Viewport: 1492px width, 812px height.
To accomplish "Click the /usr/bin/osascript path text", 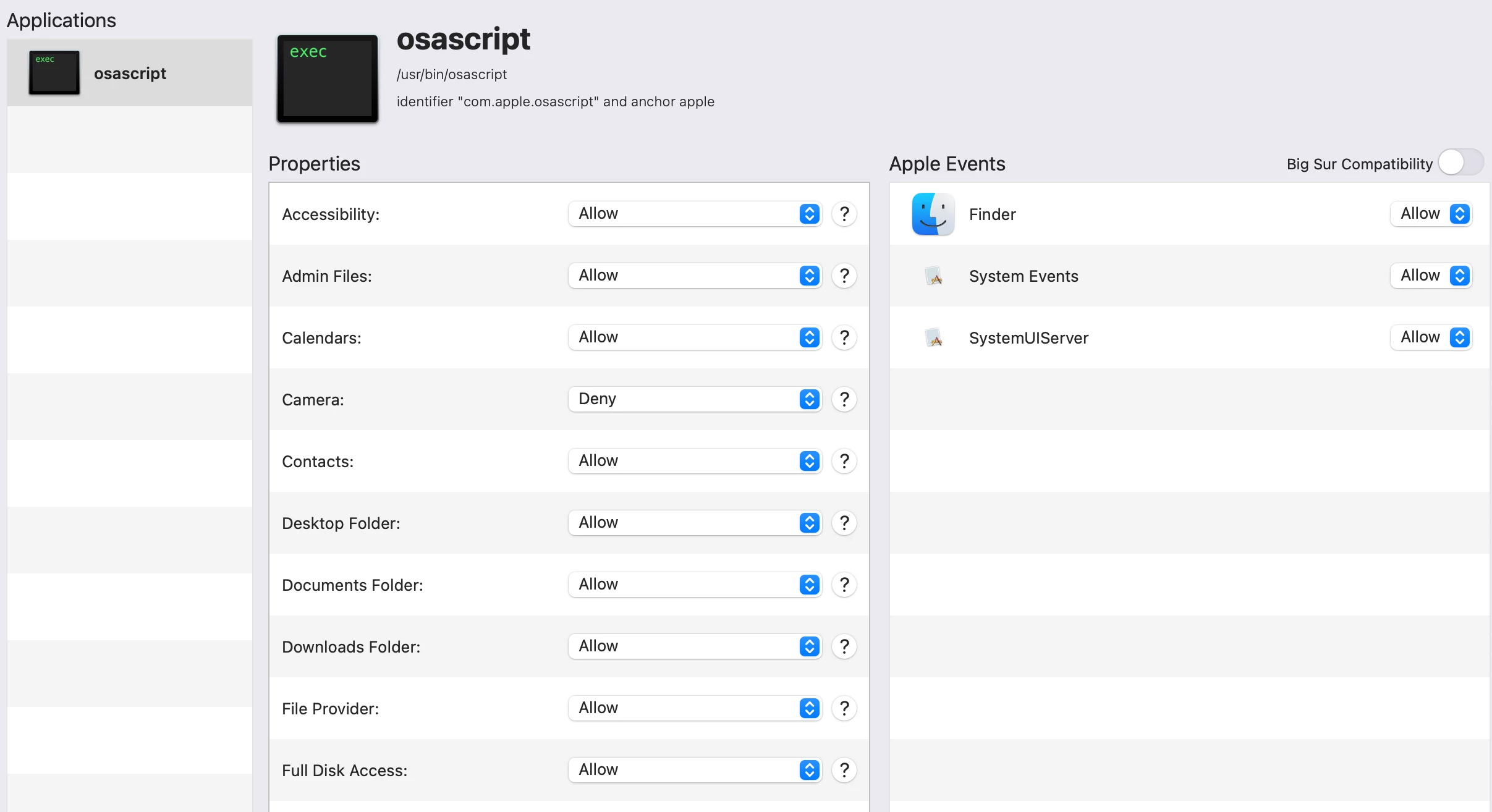I will [x=451, y=75].
